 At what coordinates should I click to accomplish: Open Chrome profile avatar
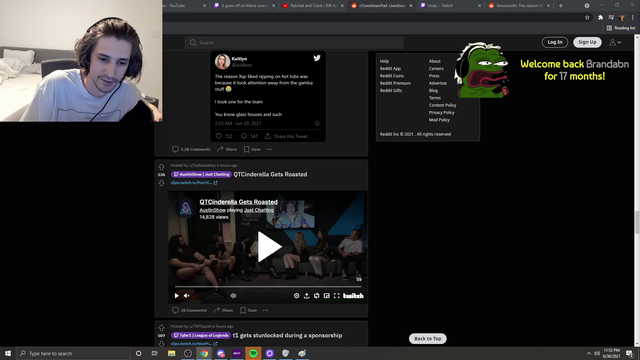pos(622,17)
